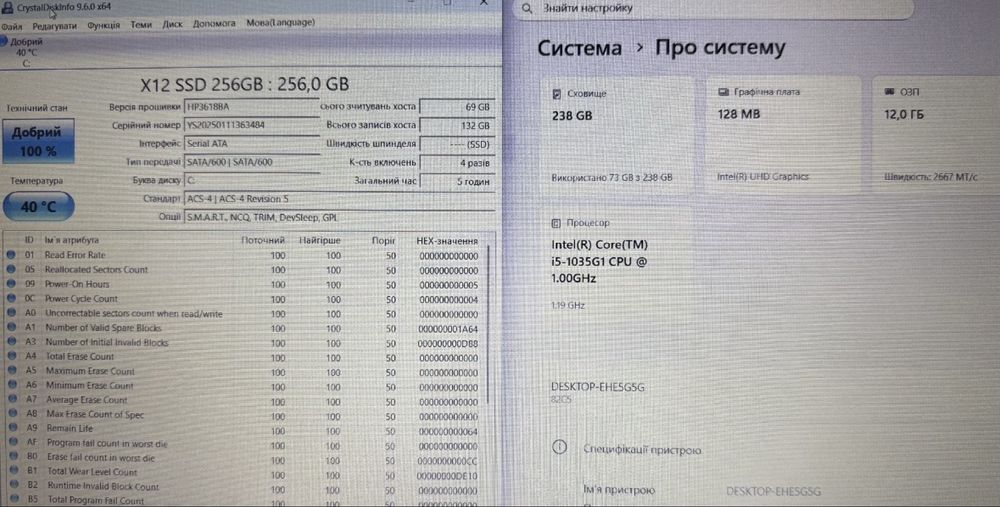Click status dot for Power Cycle Count
1000x507 pixels.
[x=11, y=298]
